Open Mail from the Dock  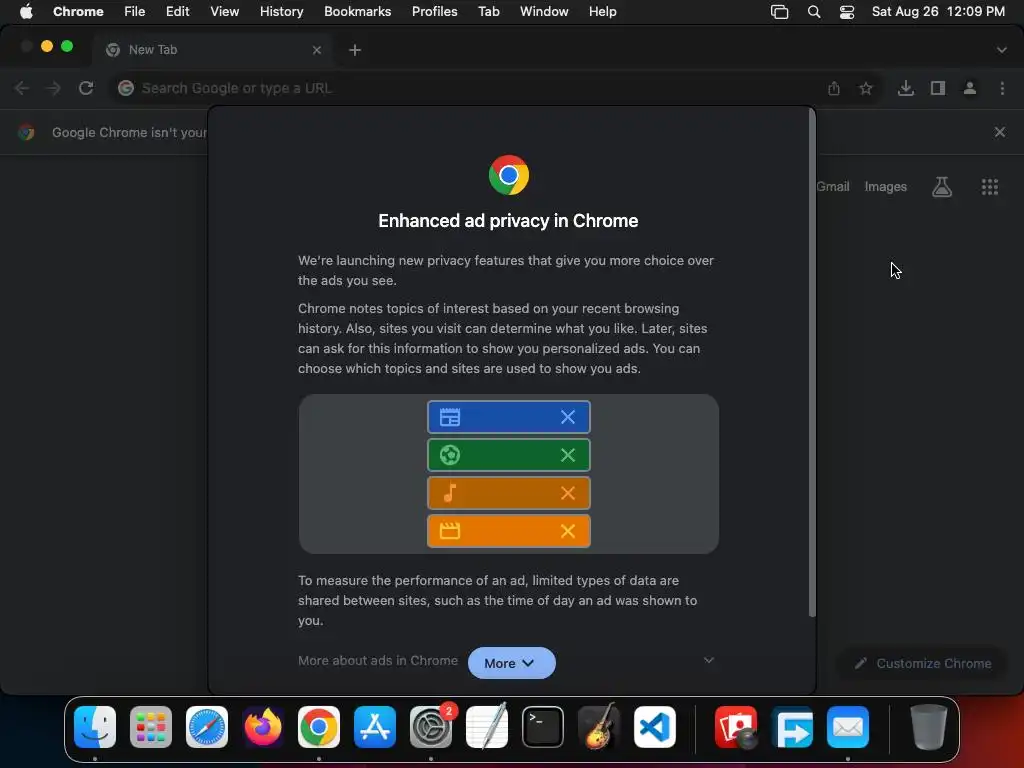[848, 727]
